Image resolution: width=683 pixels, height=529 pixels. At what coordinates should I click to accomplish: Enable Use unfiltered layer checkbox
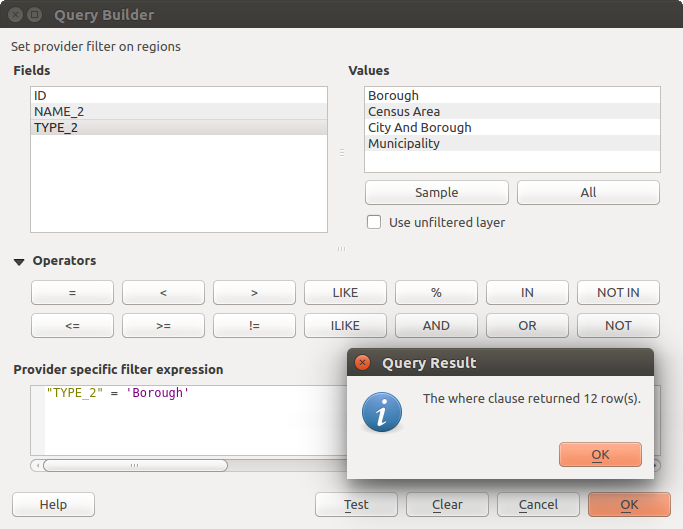pyautogui.click(x=375, y=222)
